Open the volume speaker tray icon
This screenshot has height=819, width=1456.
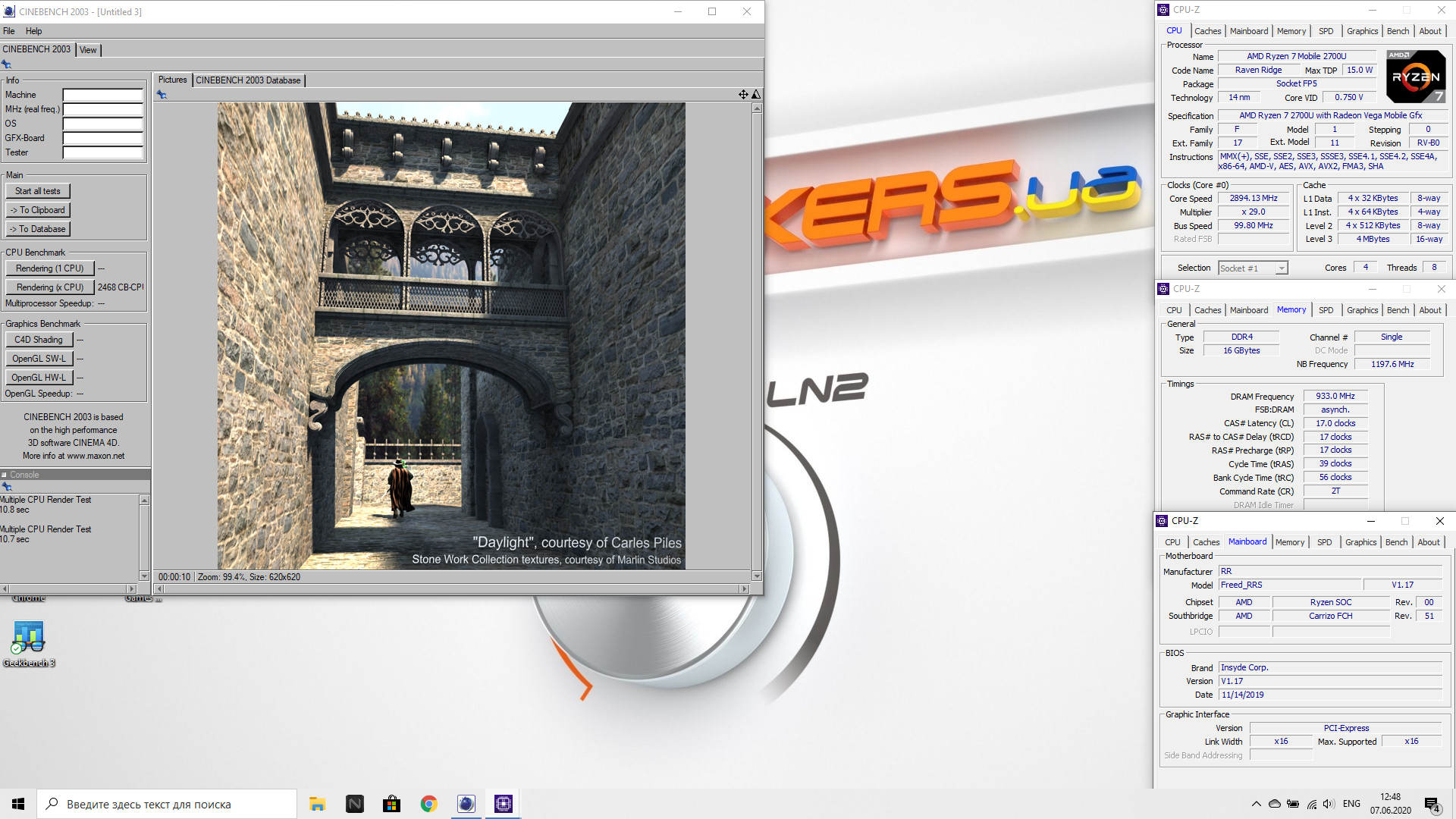(x=1329, y=804)
